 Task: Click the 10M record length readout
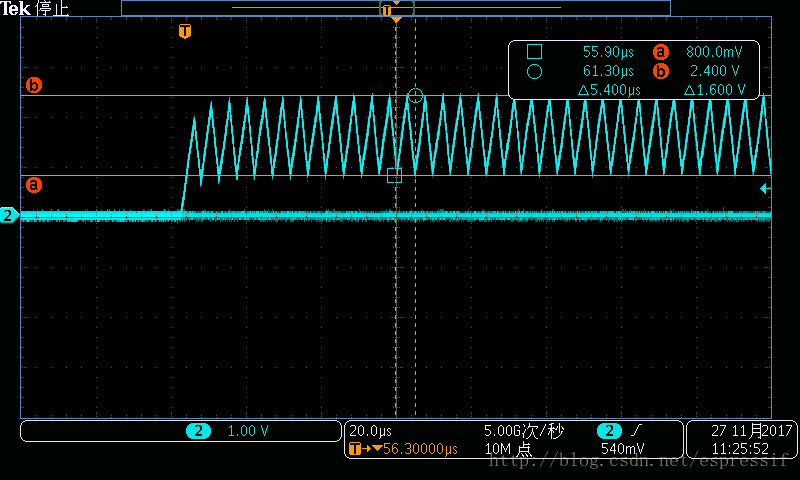point(508,449)
